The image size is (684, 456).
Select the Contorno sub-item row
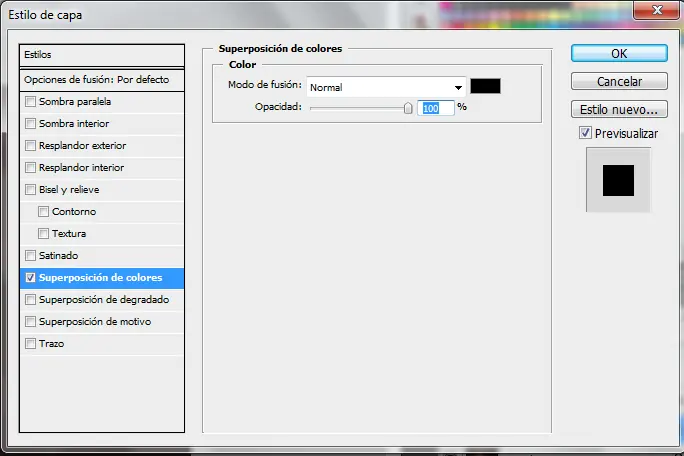tap(102, 212)
